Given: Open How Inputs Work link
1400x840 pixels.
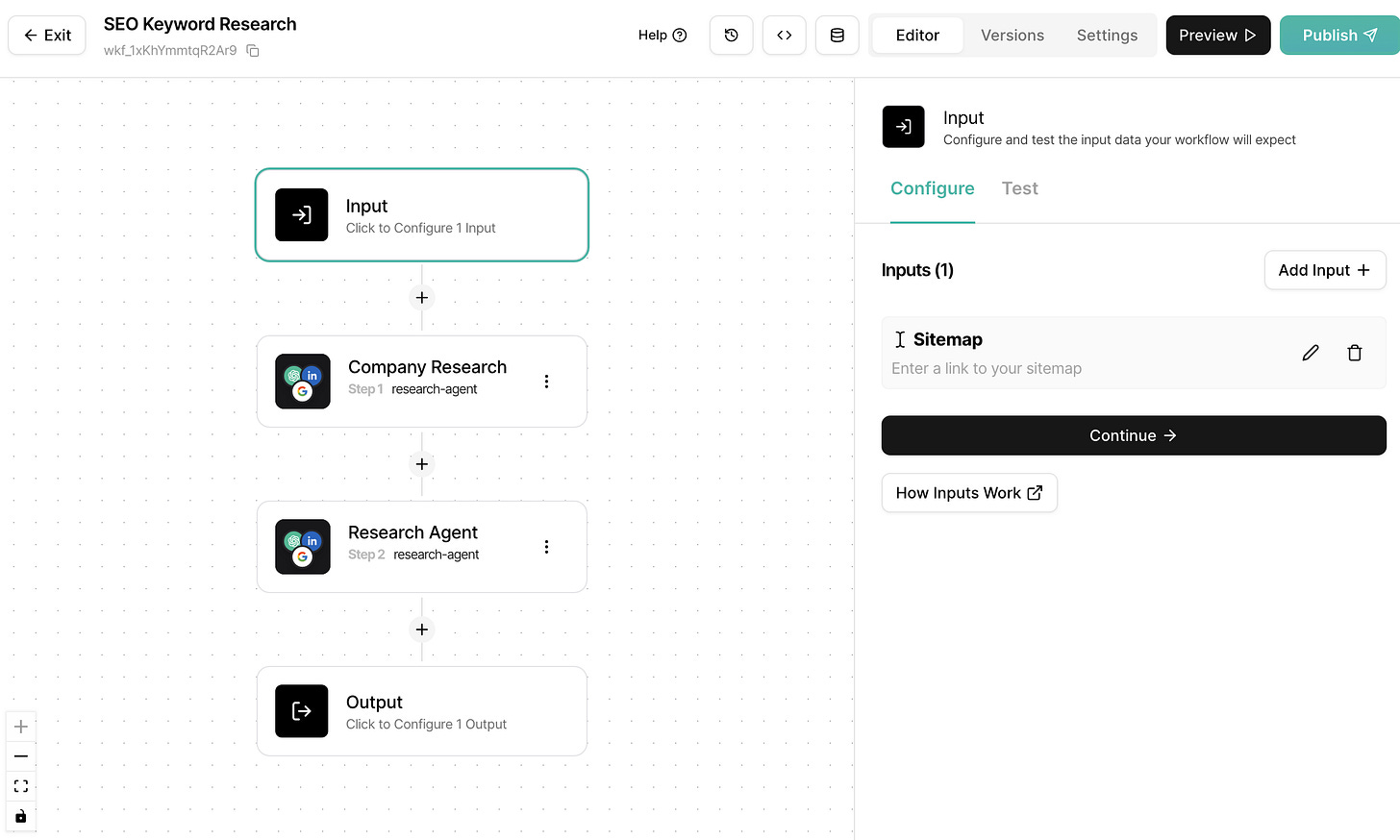Looking at the screenshot, I should (969, 492).
